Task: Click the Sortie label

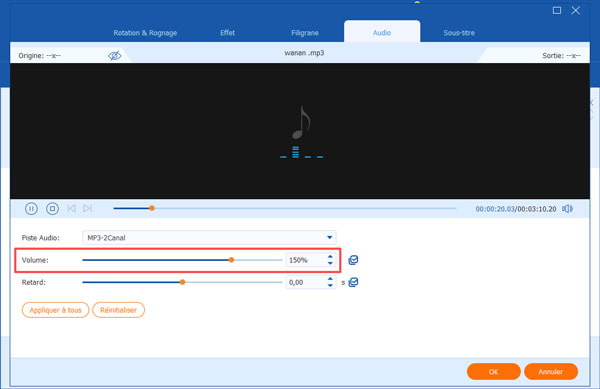Action: point(561,56)
